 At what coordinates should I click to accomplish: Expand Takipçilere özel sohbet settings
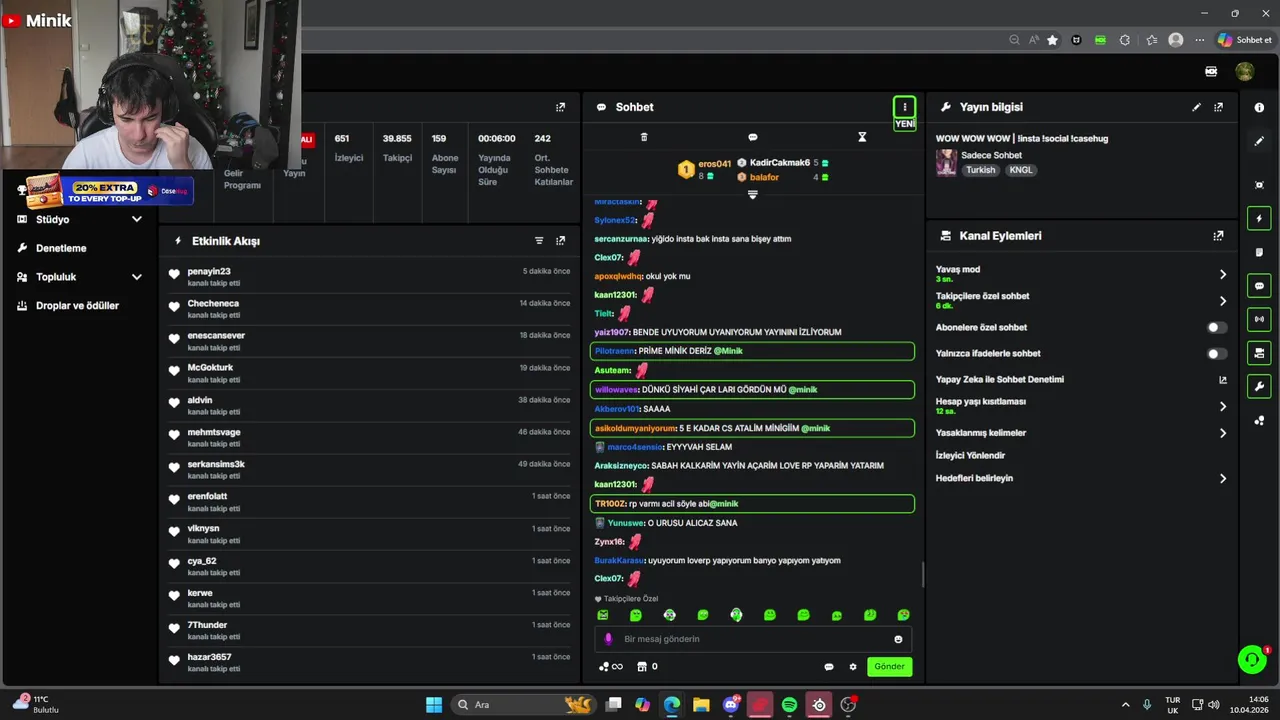[x=1222, y=301]
